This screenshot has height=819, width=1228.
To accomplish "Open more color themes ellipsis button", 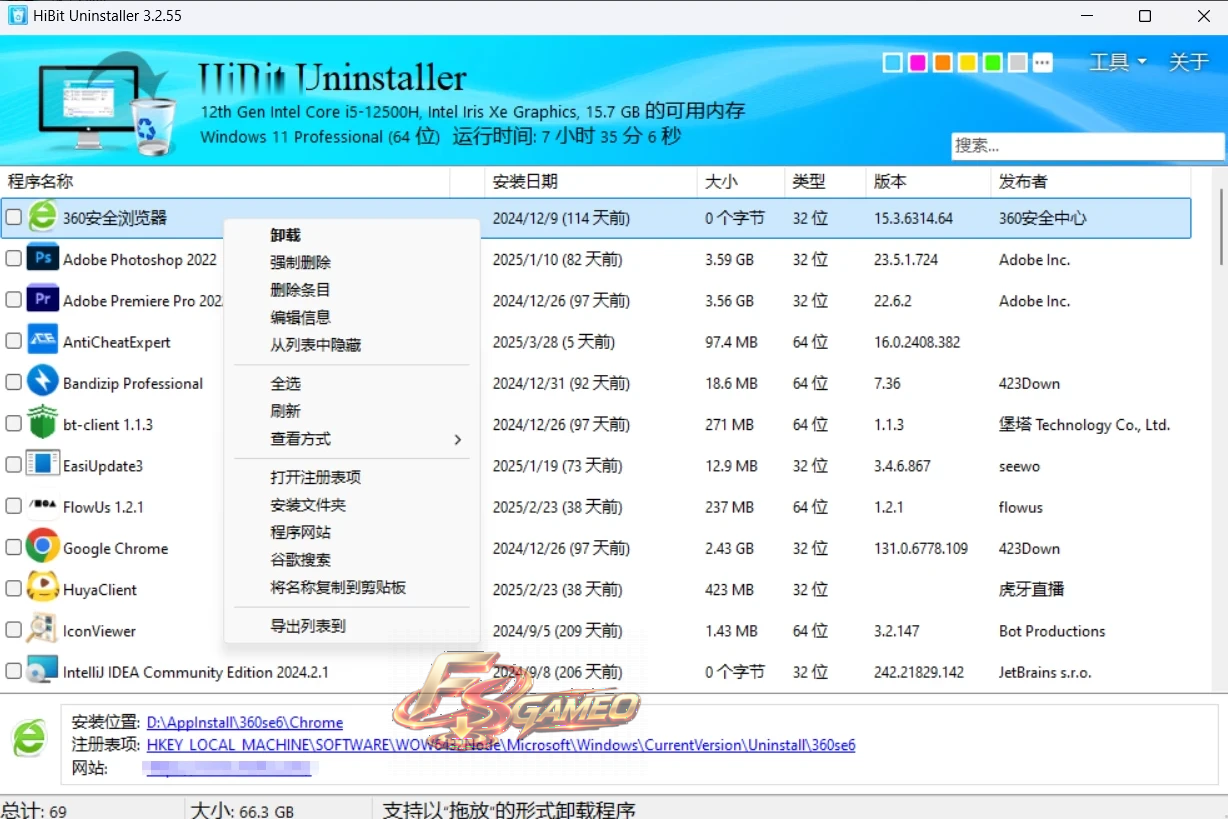I will (1043, 63).
